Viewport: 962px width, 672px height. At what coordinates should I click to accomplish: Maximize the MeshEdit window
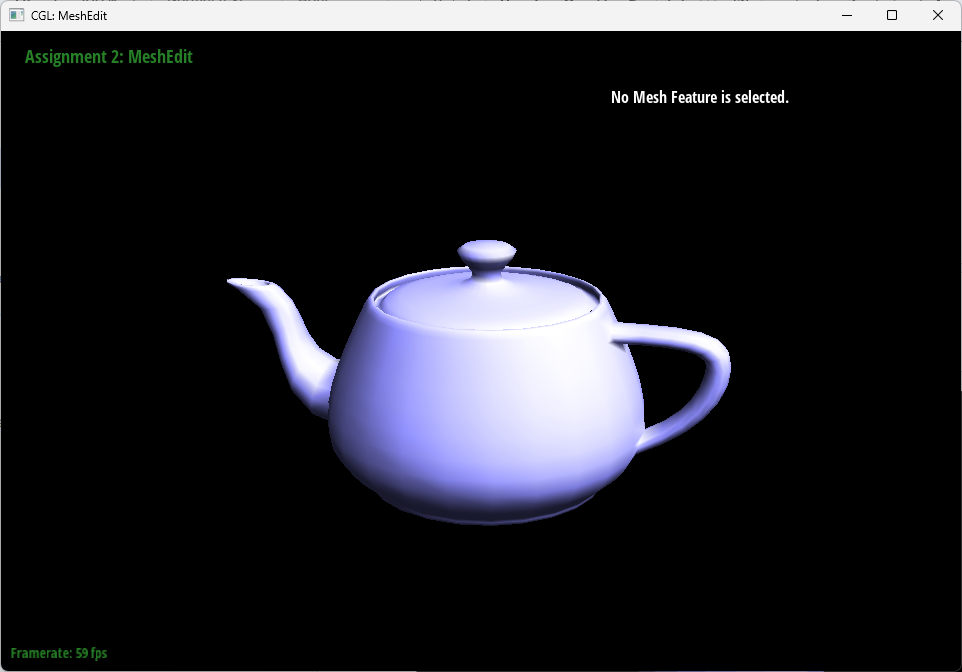[x=892, y=15]
